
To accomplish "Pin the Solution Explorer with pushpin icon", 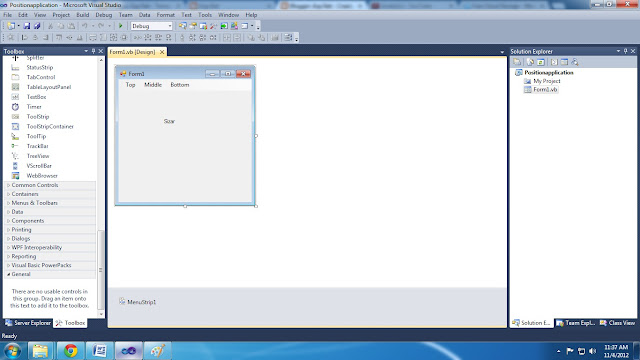I will (x=625, y=51).
